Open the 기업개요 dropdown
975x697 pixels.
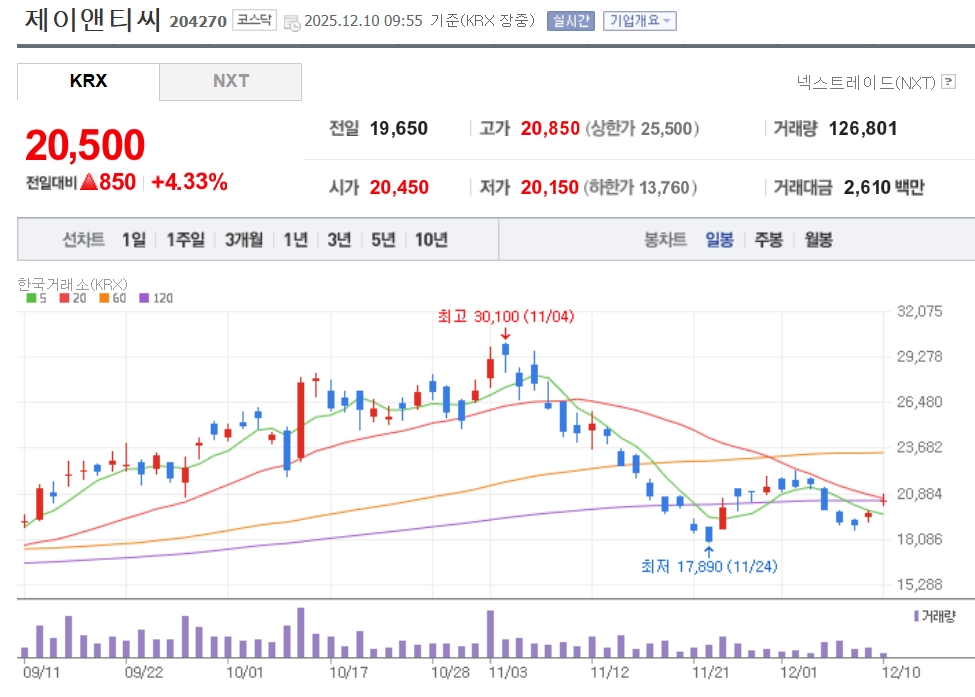639,21
